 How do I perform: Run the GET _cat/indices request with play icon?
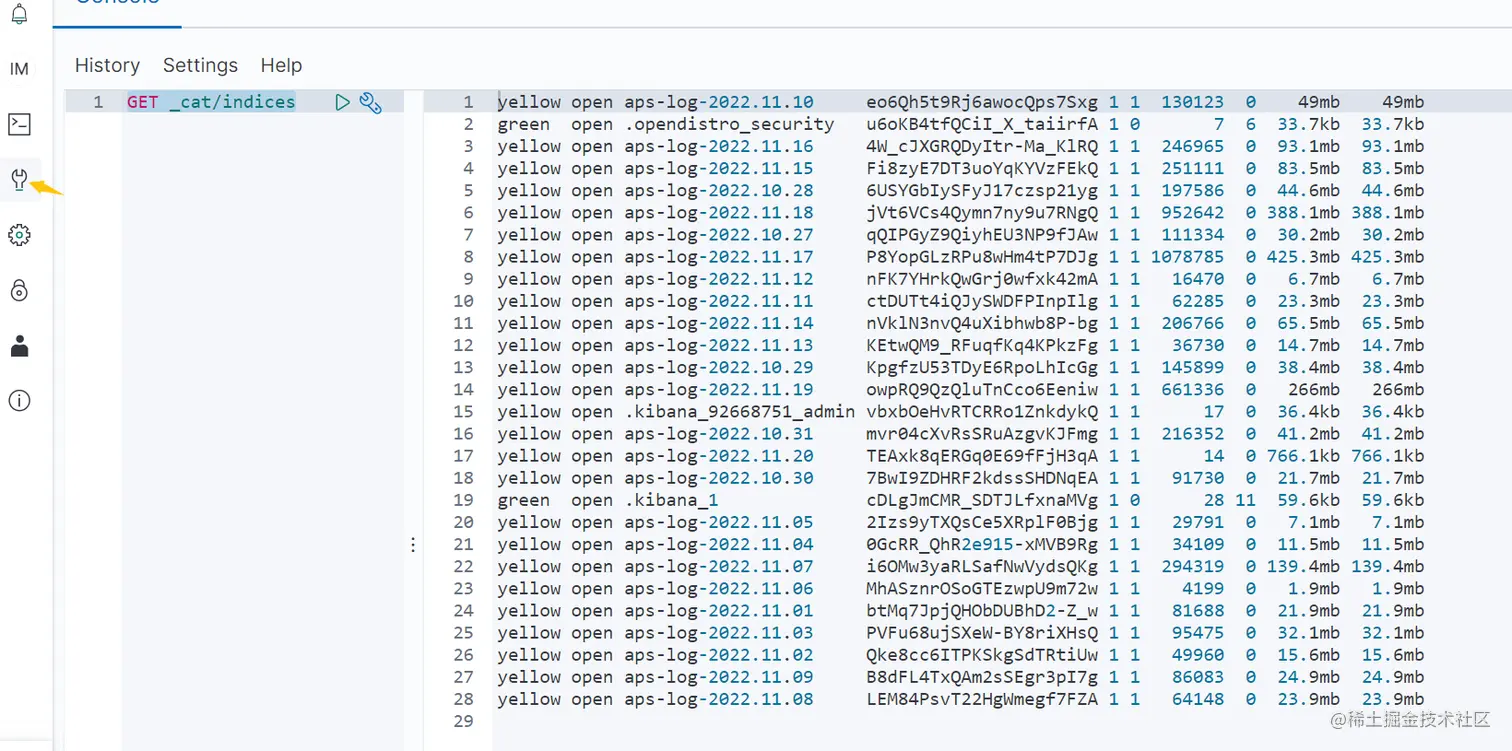click(x=343, y=102)
